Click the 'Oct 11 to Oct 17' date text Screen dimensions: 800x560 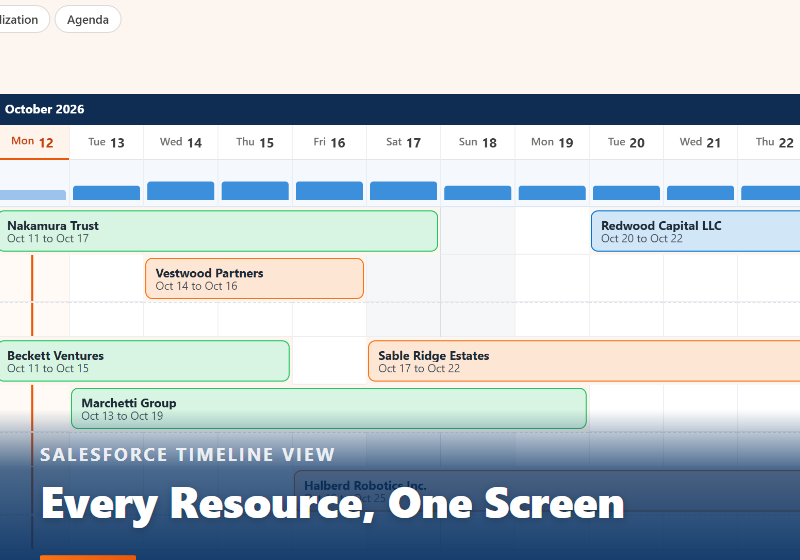(x=48, y=239)
